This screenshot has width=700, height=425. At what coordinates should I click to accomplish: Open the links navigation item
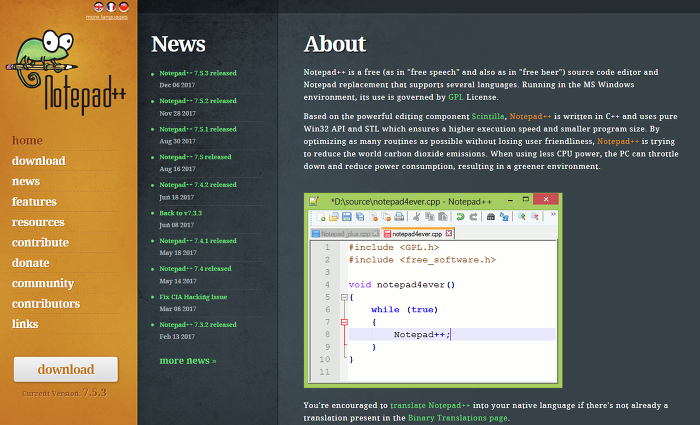tap(25, 324)
